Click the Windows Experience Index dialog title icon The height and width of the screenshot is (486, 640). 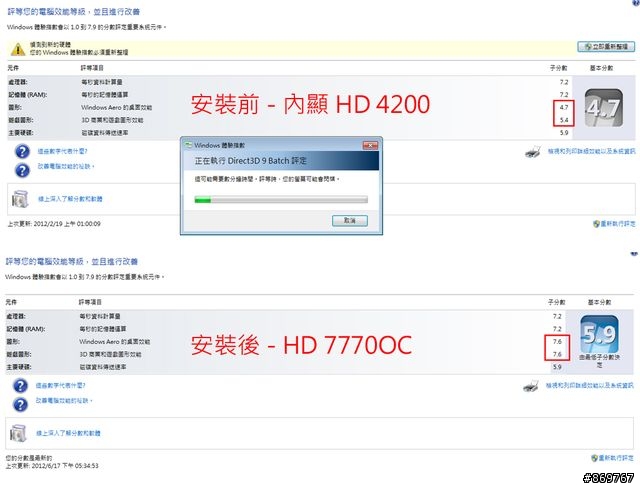(x=188, y=145)
